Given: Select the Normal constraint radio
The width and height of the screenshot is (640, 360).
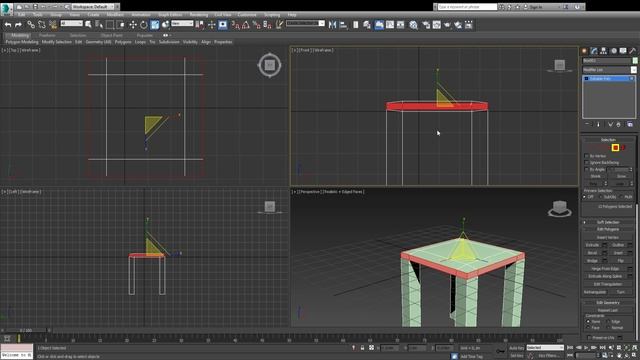Looking at the screenshot, I should click(x=608, y=327).
